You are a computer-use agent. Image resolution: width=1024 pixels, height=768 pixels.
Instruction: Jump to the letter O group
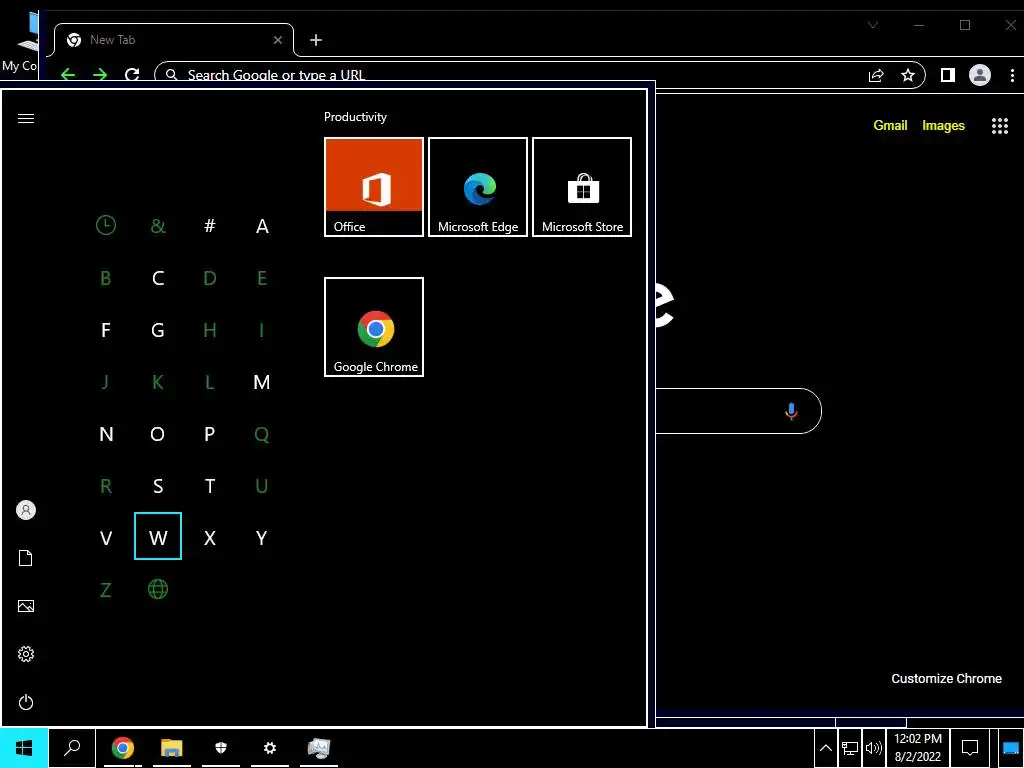click(x=158, y=434)
